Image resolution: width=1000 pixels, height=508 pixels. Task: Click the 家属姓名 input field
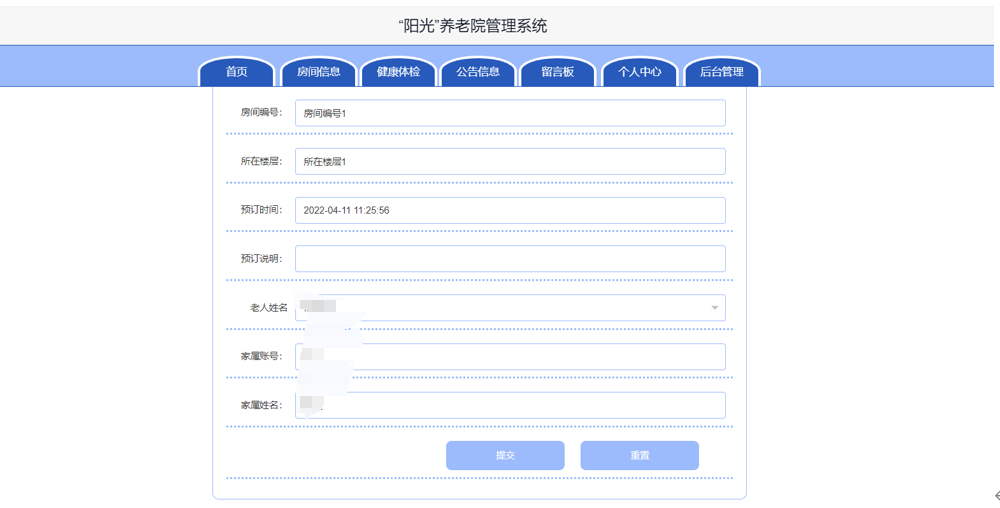pyautogui.click(x=510, y=405)
